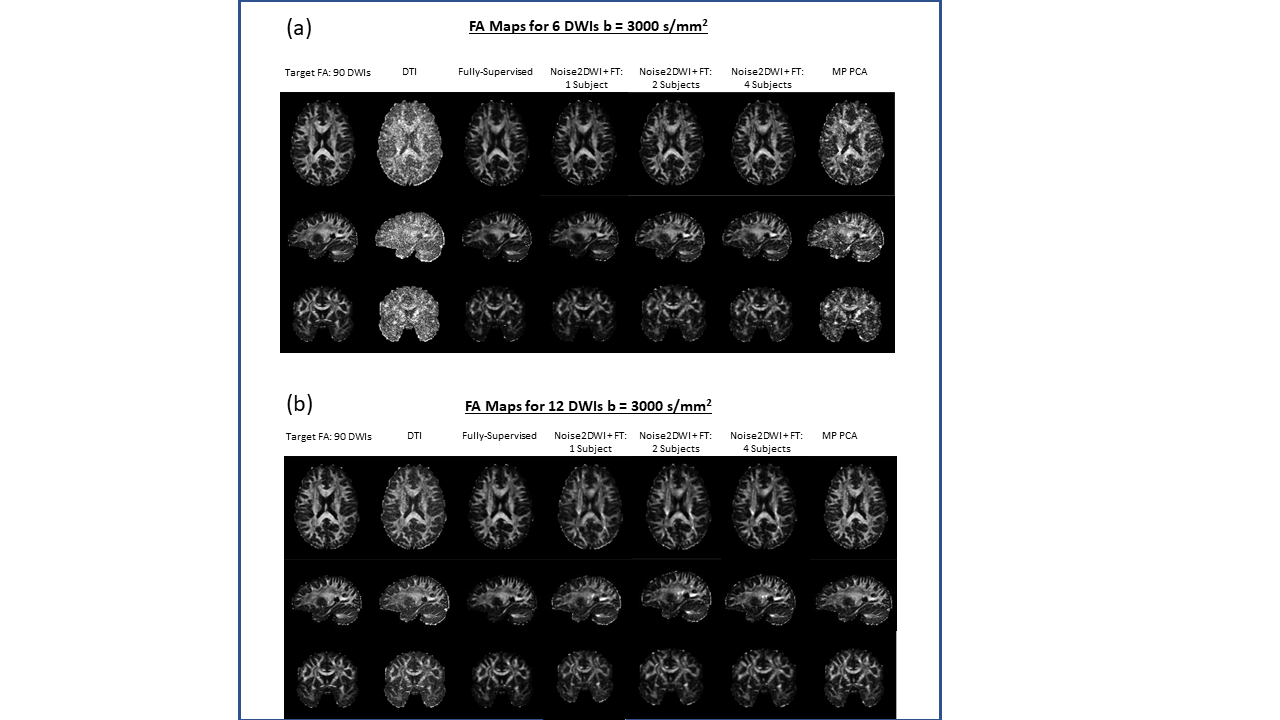Viewport: 1280px width, 720px height.
Task: Click the "FA Maps for 12 DWIs" title
Action: [x=588, y=406]
